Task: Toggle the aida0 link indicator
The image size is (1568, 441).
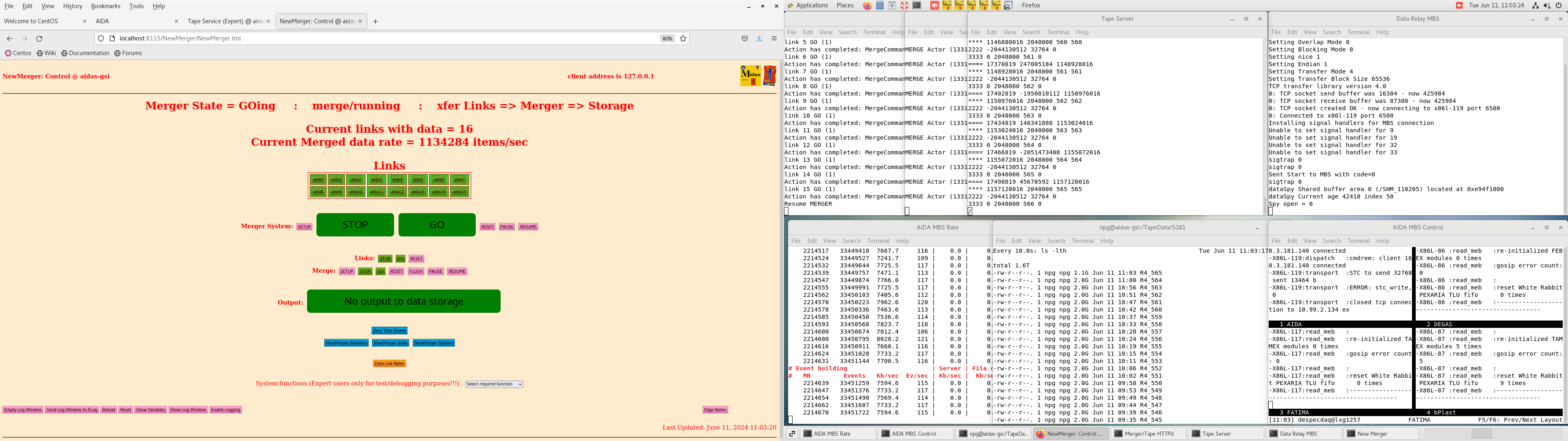Action: tap(318, 180)
